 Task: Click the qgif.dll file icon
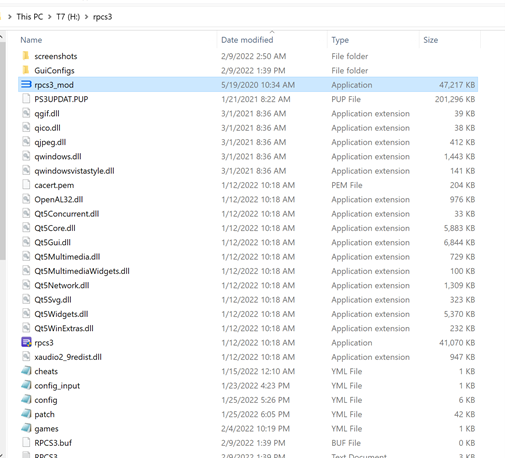[x=26, y=113]
